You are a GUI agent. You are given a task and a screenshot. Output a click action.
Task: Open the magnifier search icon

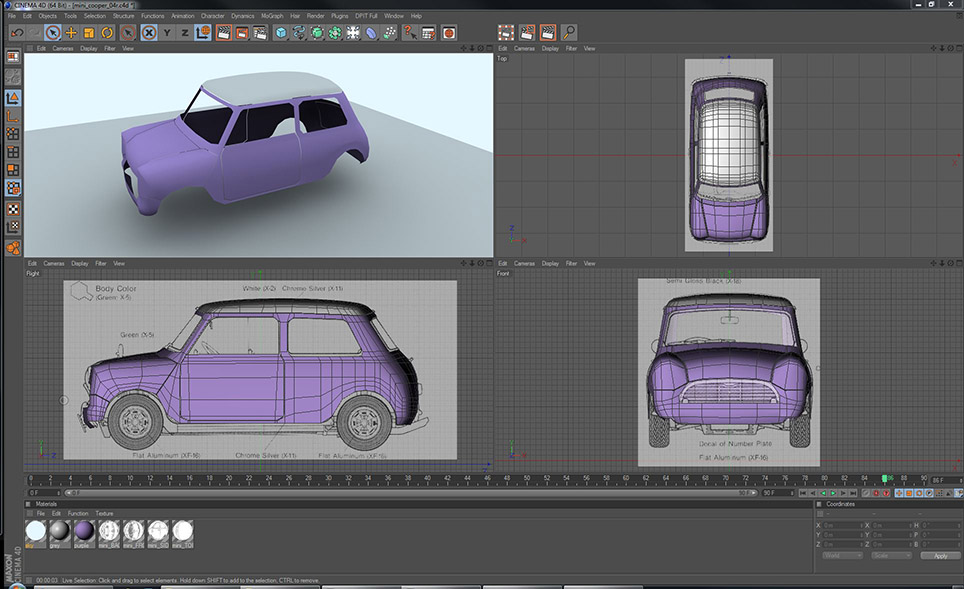click(568, 33)
